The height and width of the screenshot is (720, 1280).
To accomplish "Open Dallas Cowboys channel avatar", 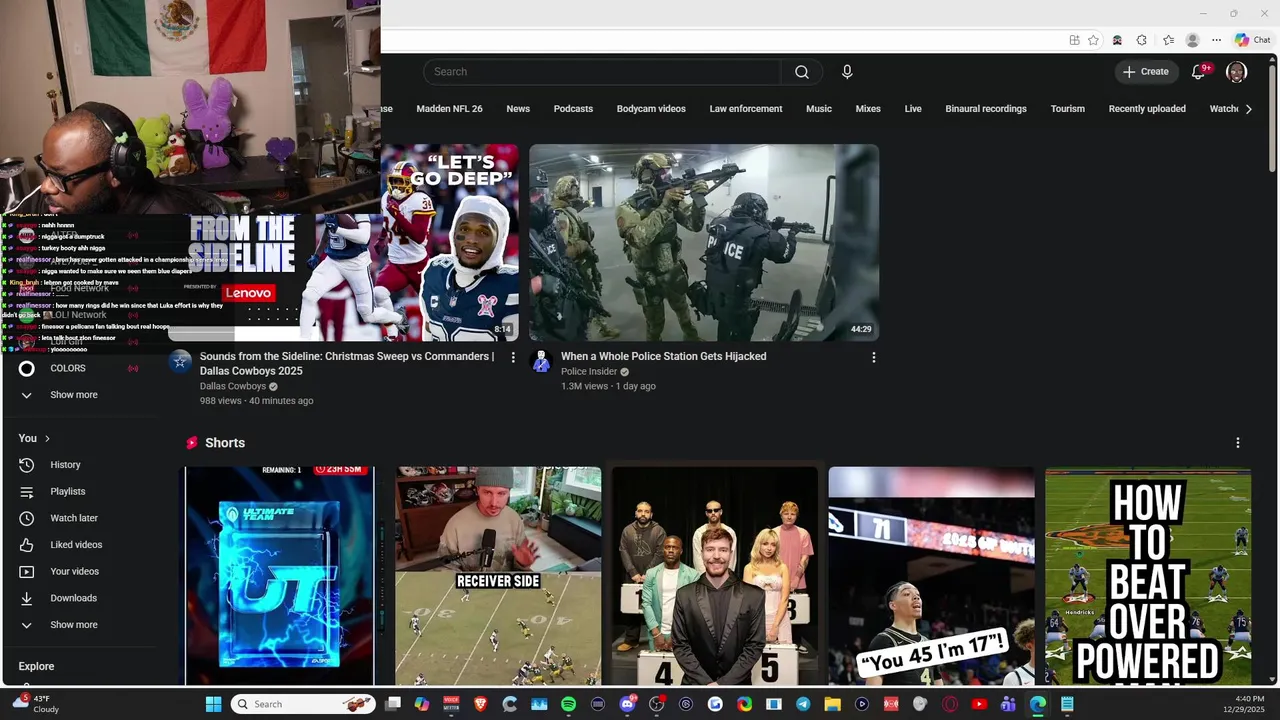I will click(180, 361).
